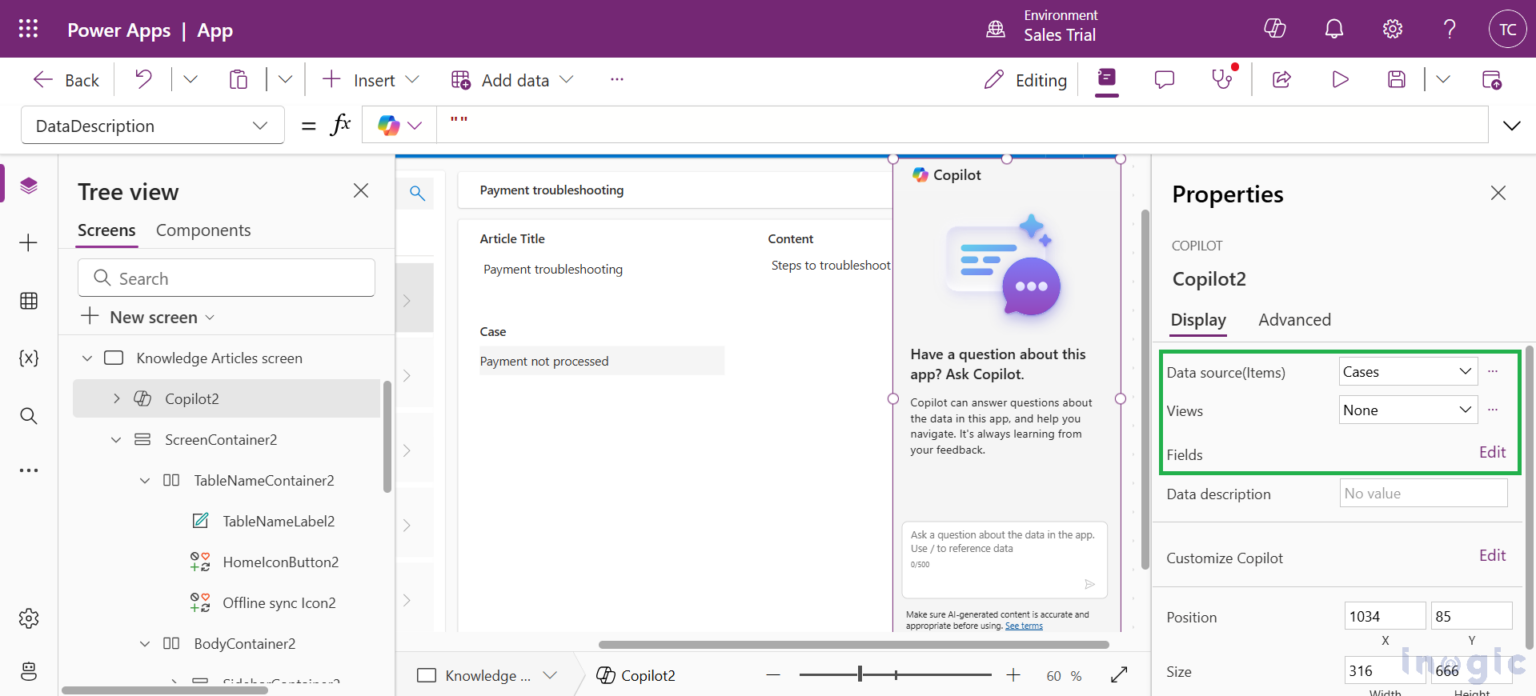Open the App checker stethoscope icon
Image resolution: width=1536 pixels, height=696 pixels.
click(x=1222, y=78)
